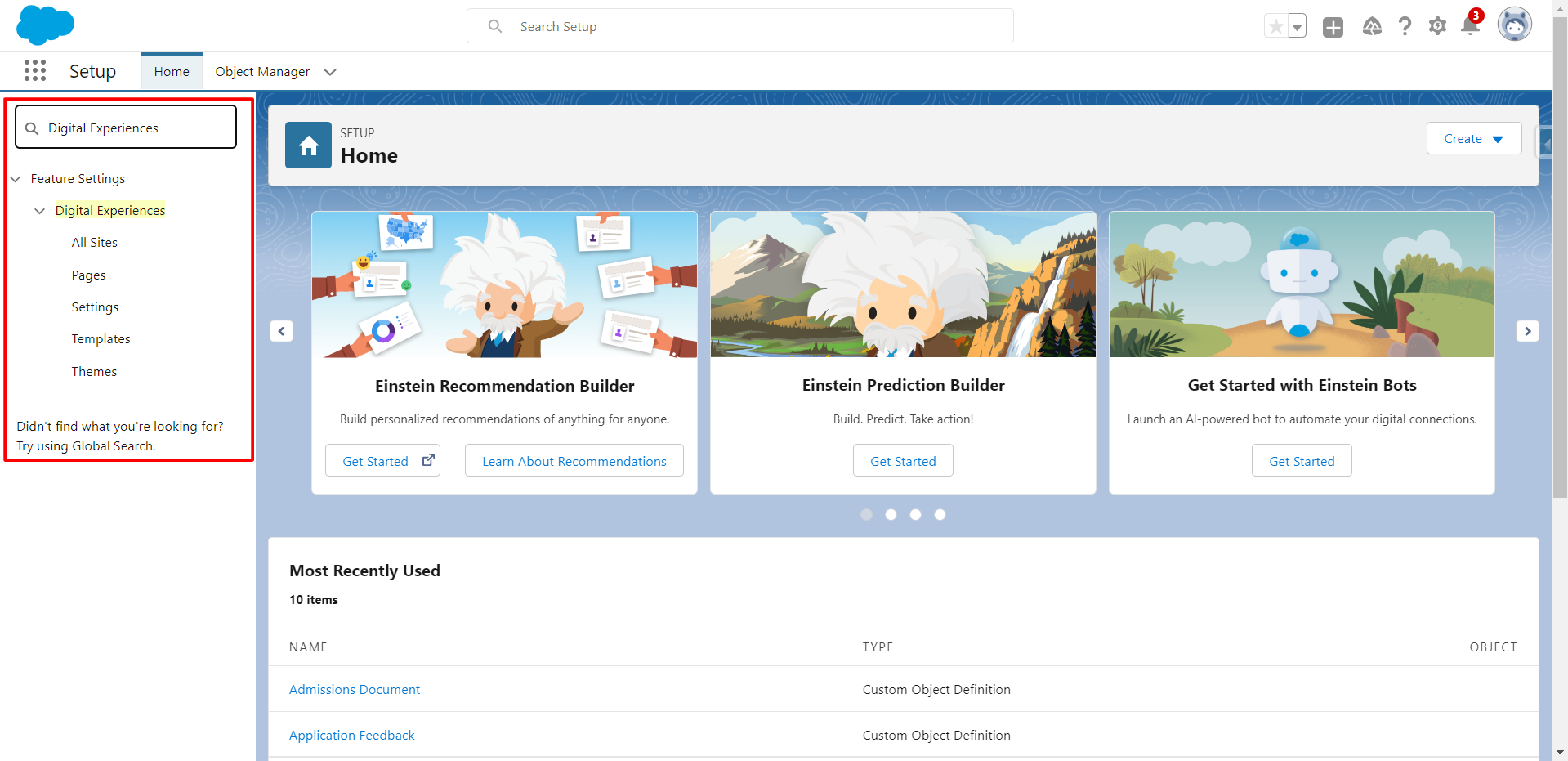Click Learn About Recommendations button
Viewport: 1568px width, 761px height.
click(x=574, y=461)
